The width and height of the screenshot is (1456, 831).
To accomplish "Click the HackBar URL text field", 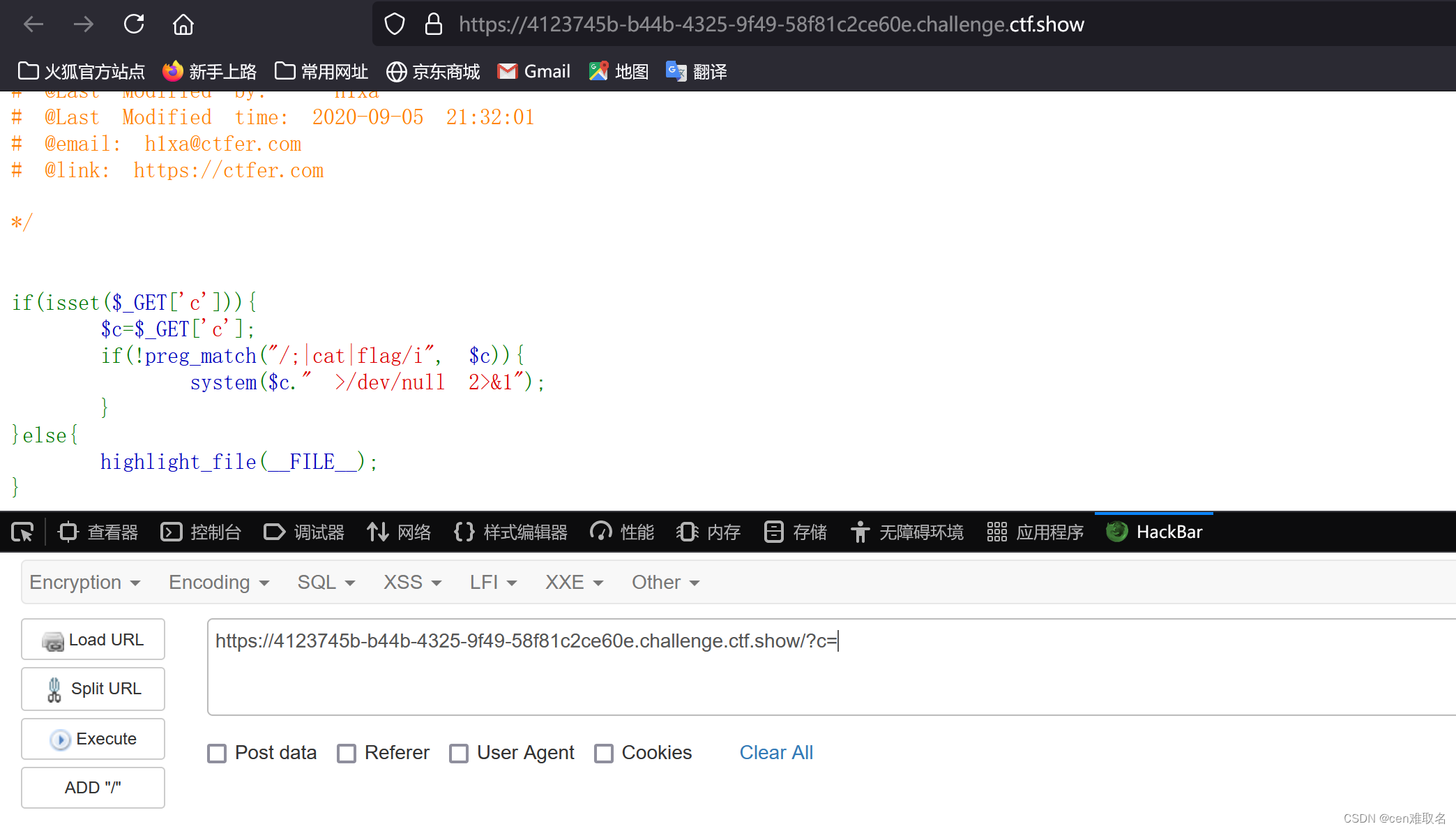I will coord(830,666).
